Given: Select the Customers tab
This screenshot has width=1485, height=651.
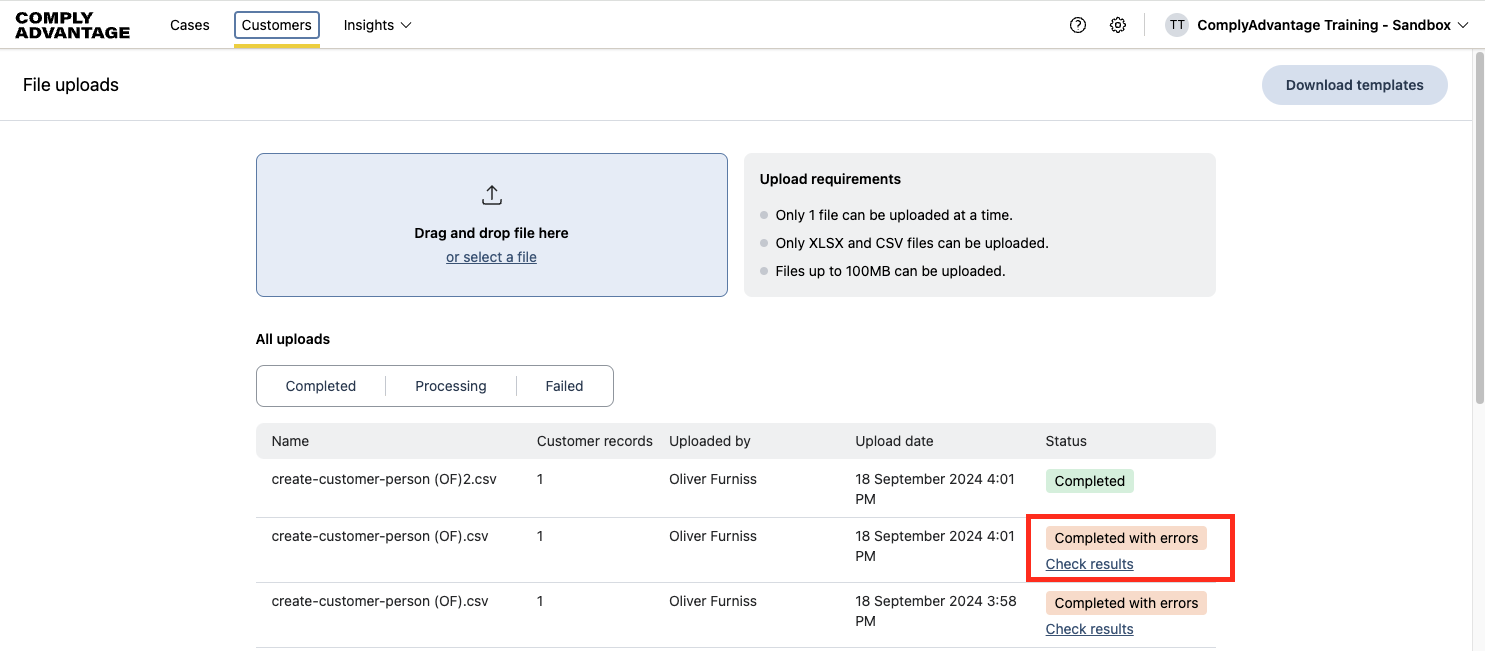Looking at the screenshot, I should click(276, 25).
